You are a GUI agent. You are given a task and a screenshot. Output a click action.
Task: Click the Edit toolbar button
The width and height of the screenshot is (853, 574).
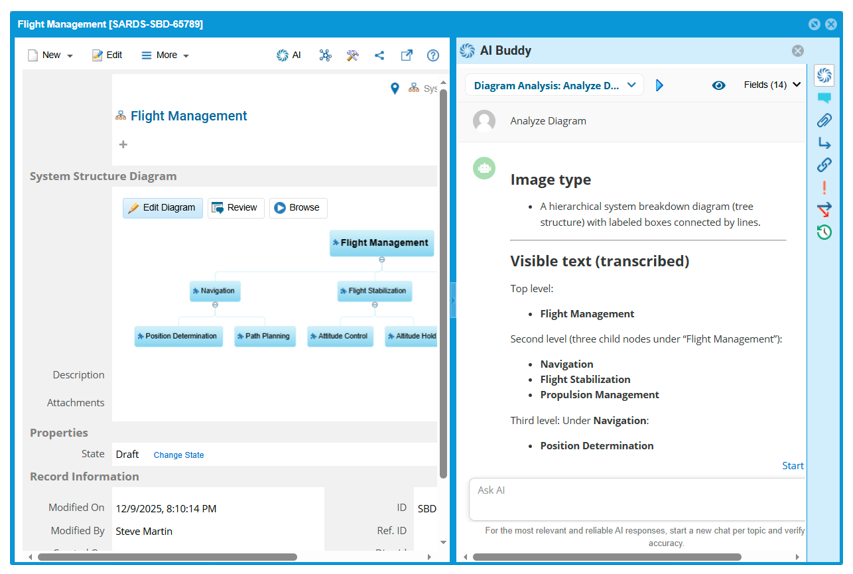click(x=107, y=55)
